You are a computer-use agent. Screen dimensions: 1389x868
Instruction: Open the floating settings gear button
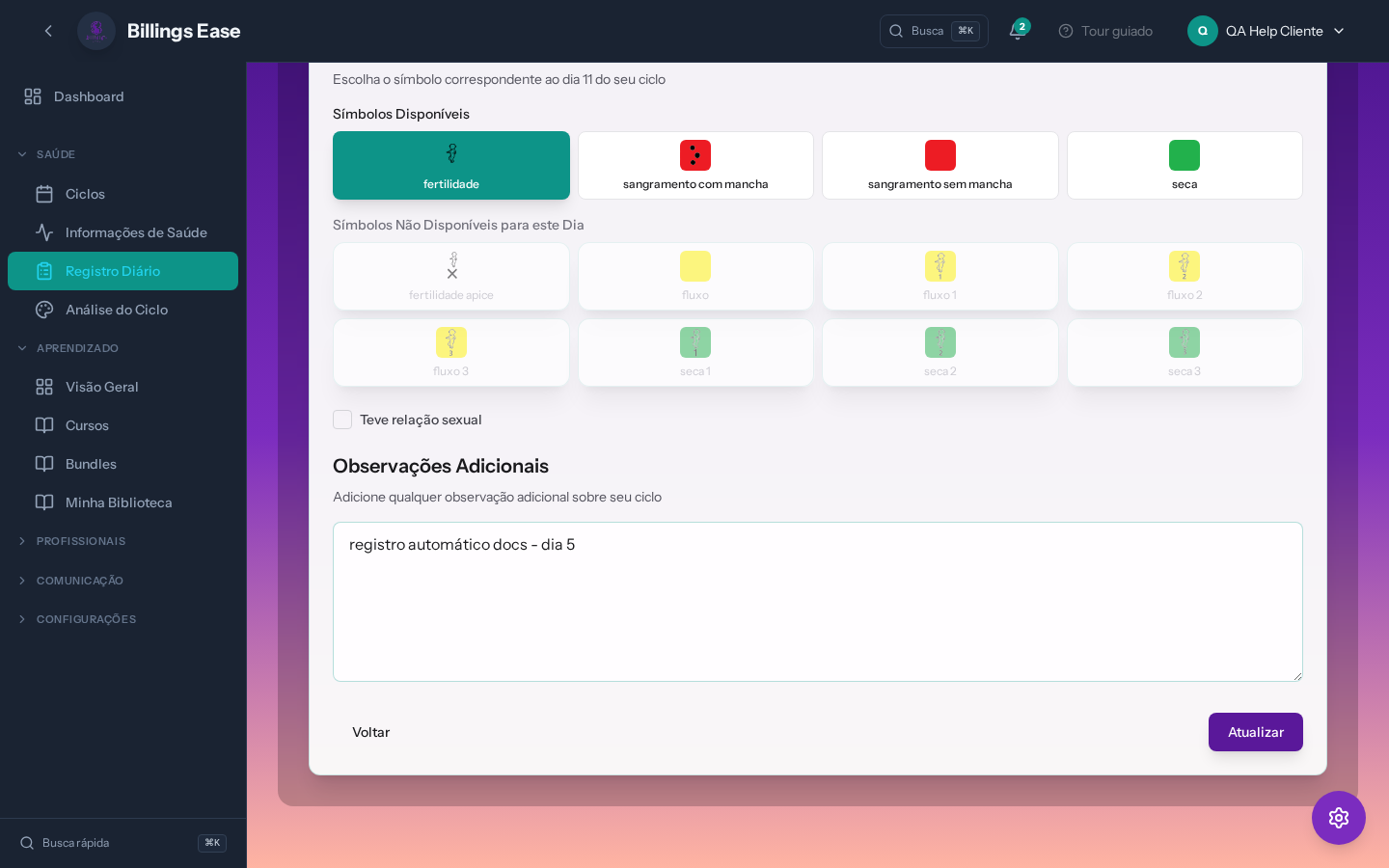point(1338,818)
